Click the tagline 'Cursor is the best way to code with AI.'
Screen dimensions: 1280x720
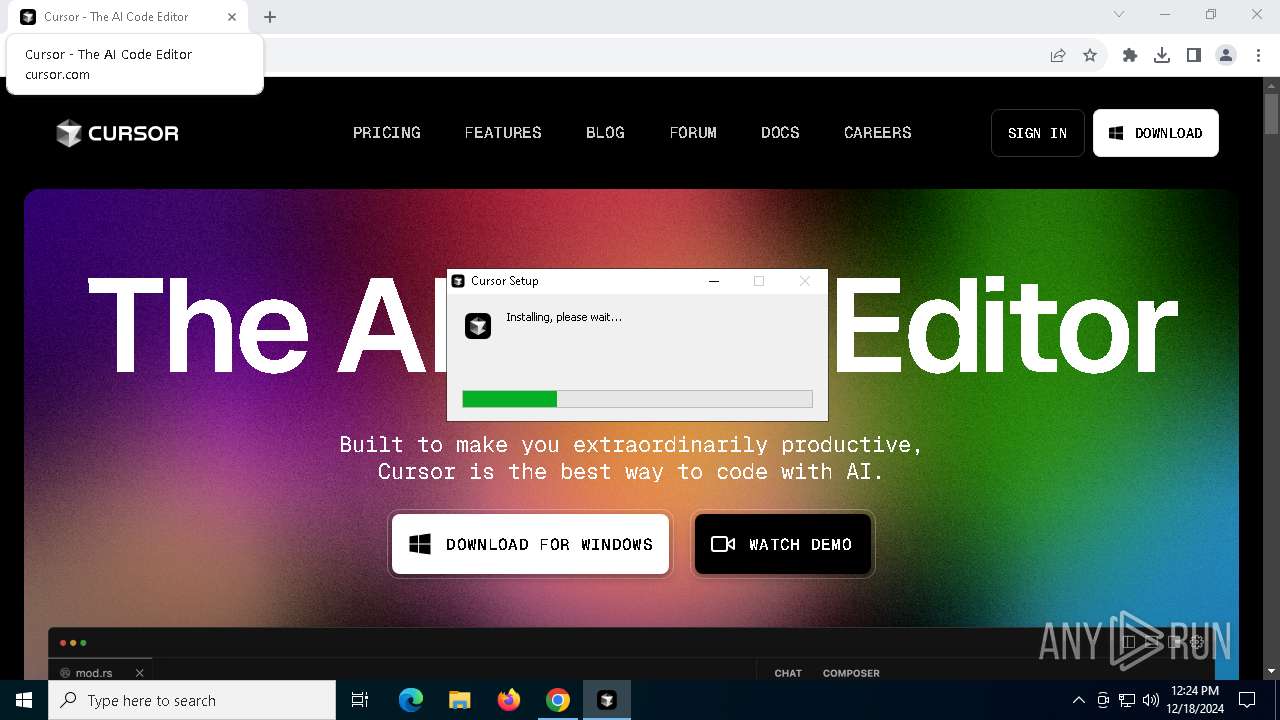(631, 471)
